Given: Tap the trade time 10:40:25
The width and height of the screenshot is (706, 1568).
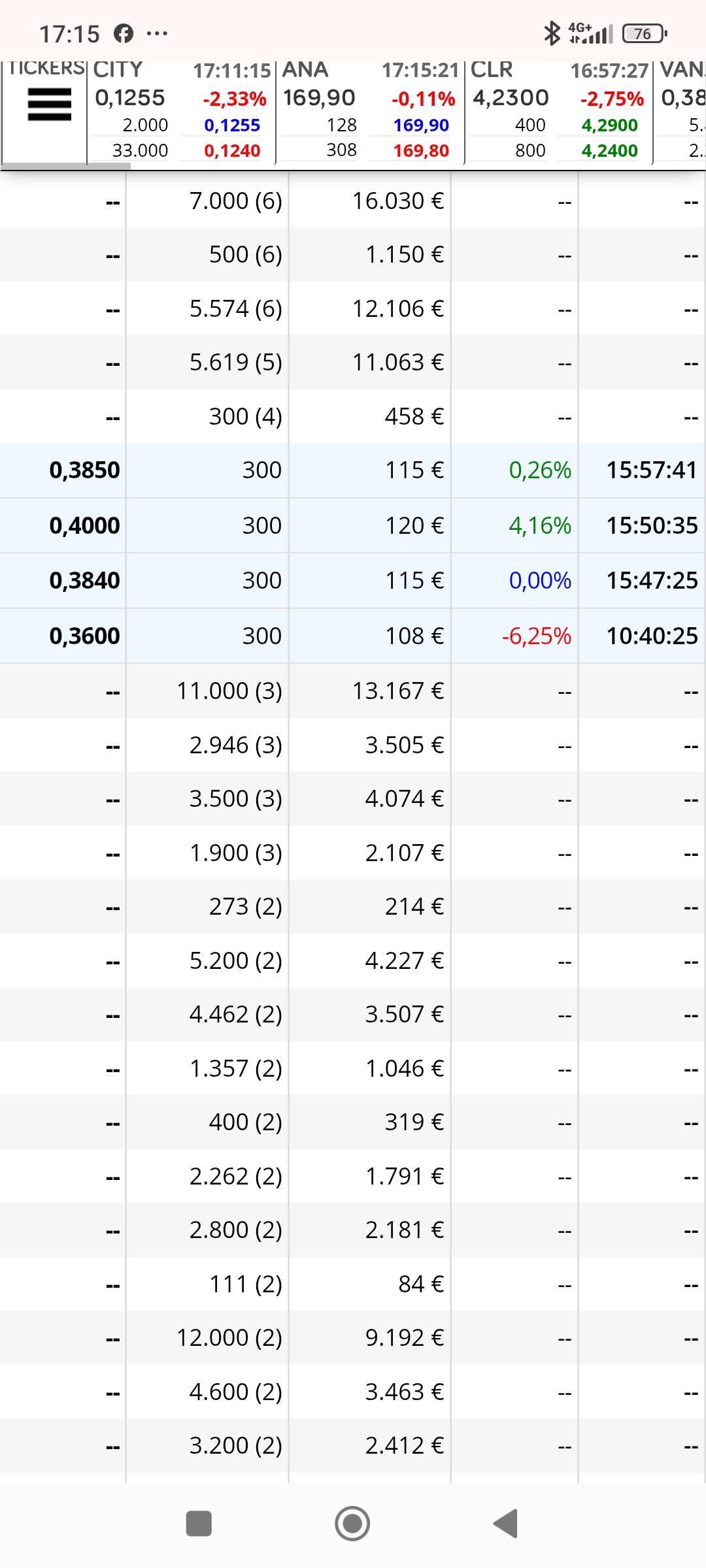Looking at the screenshot, I should 652,636.
